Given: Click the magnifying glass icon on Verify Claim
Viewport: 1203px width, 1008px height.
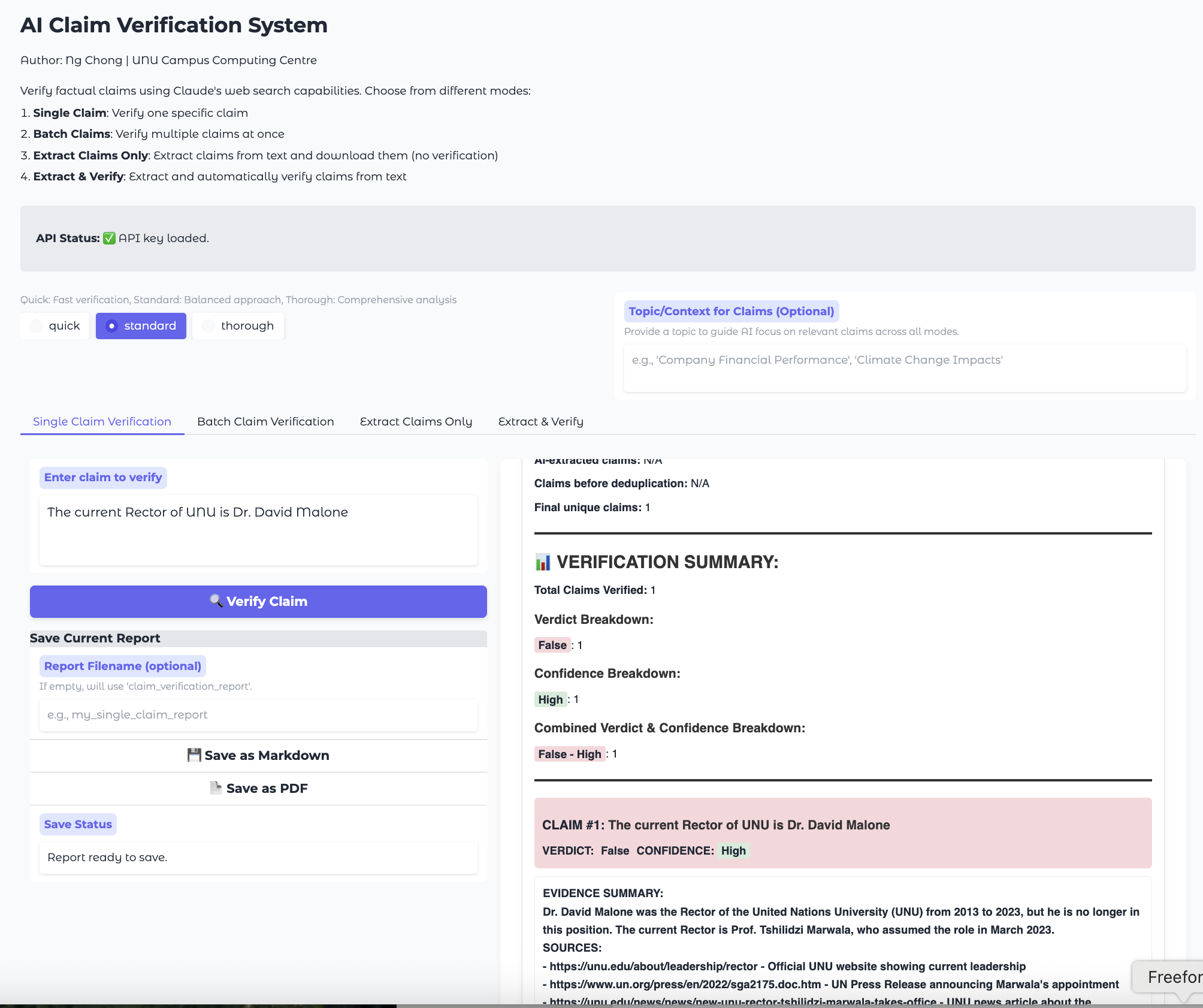Looking at the screenshot, I should point(216,601).
